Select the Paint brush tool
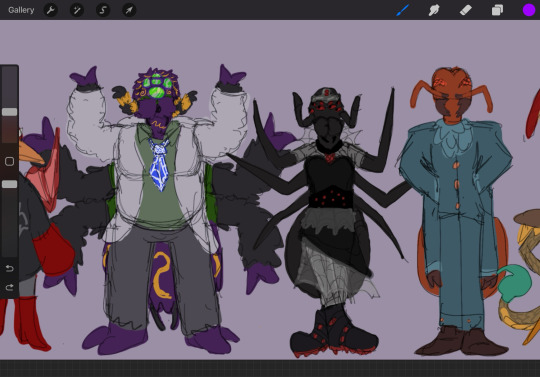This screenshot has height=377, width=540. 402,10
